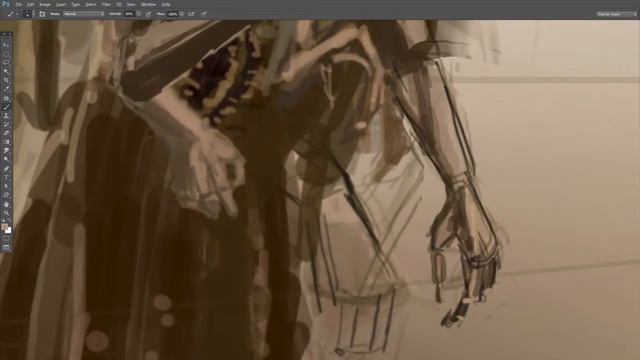Open the Filter menu

(x=106, y=4)
